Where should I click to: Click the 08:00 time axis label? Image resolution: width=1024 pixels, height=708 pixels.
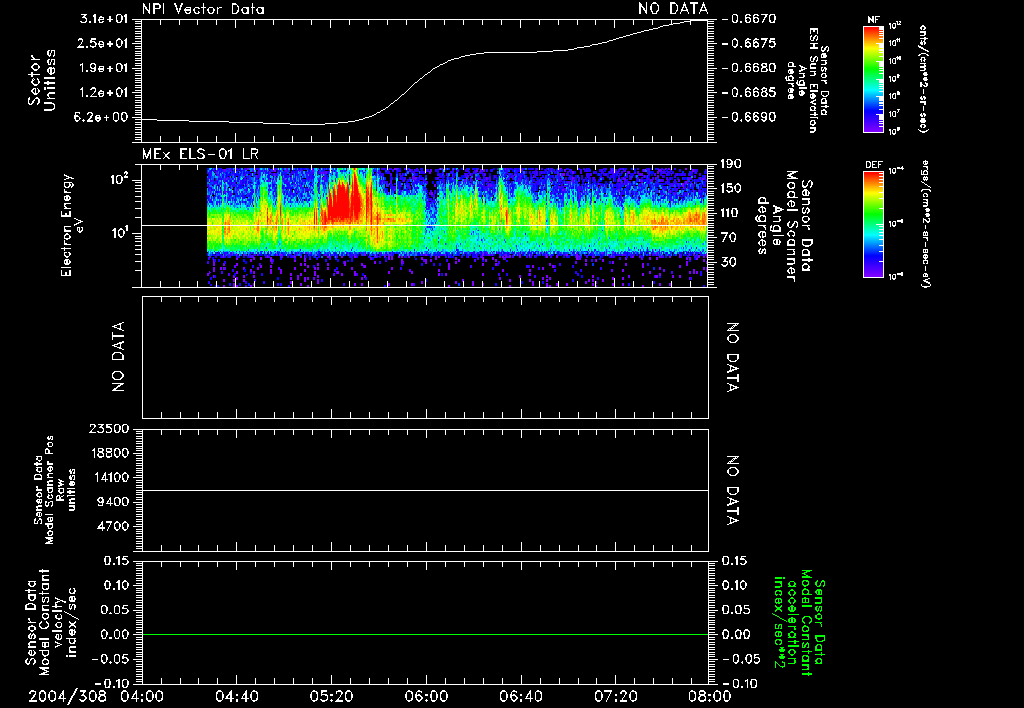[x=709, y=696]
